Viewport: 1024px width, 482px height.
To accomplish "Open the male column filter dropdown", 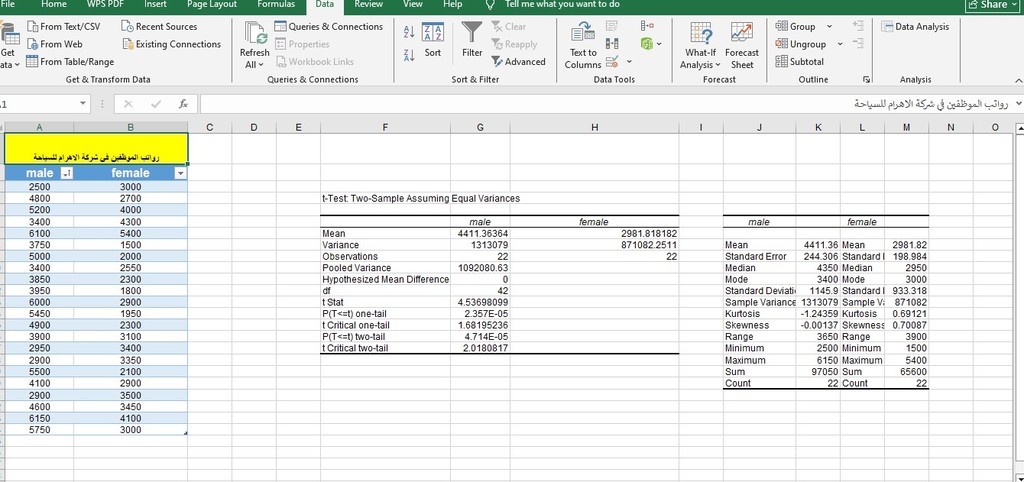I will point(67,174).
